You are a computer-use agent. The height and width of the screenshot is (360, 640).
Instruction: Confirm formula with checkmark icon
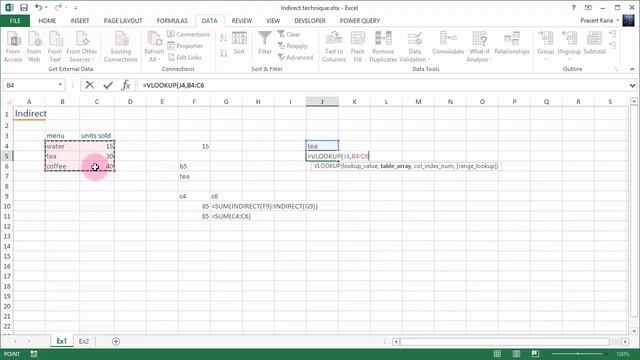point(108,85)
